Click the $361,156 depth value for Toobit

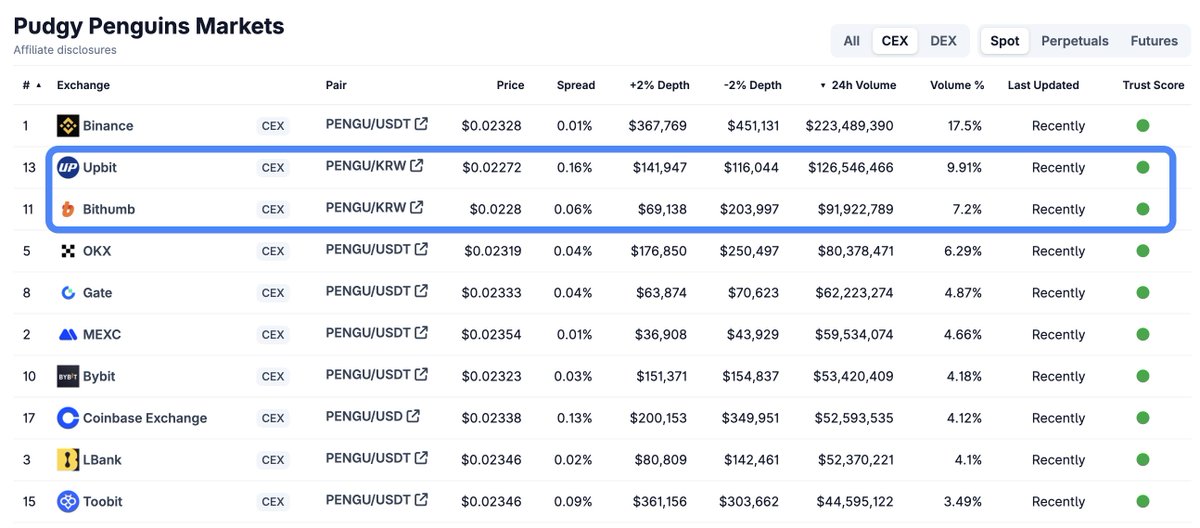click(x=660, y=502)
